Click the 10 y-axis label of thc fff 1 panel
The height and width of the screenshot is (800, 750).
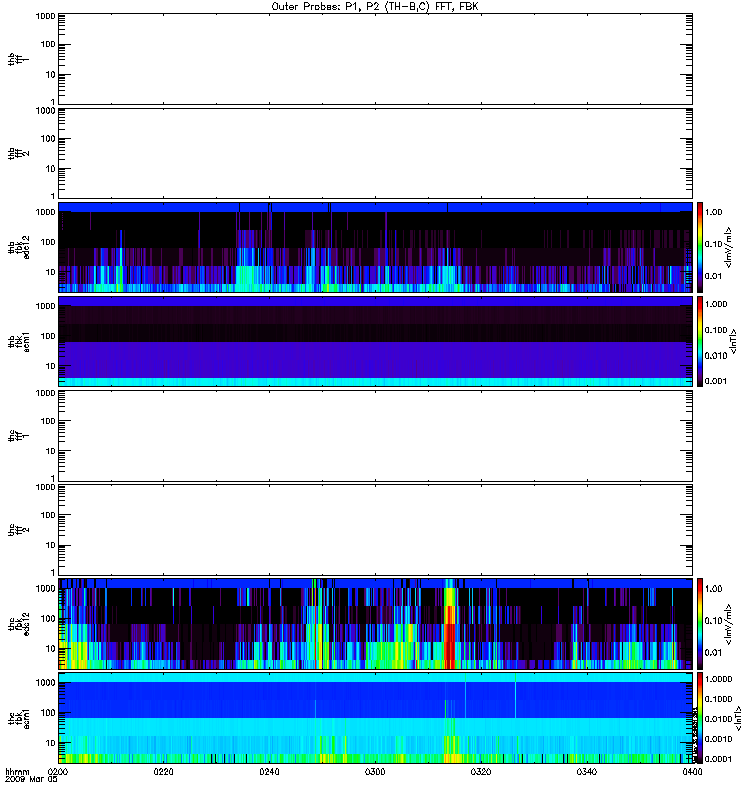(x=51, y=452)
